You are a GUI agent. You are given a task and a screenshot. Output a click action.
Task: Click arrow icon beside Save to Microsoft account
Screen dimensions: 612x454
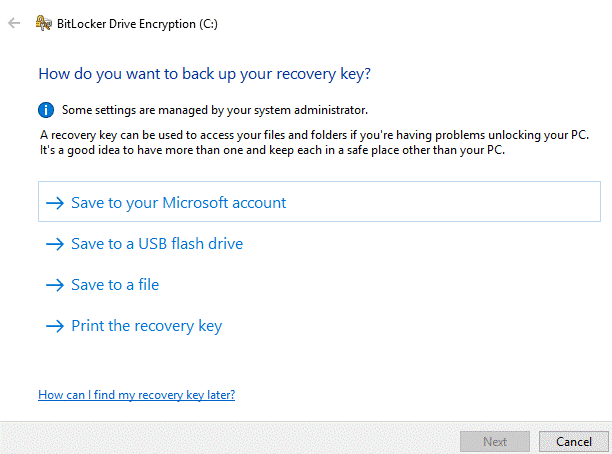tap(54, 203)
